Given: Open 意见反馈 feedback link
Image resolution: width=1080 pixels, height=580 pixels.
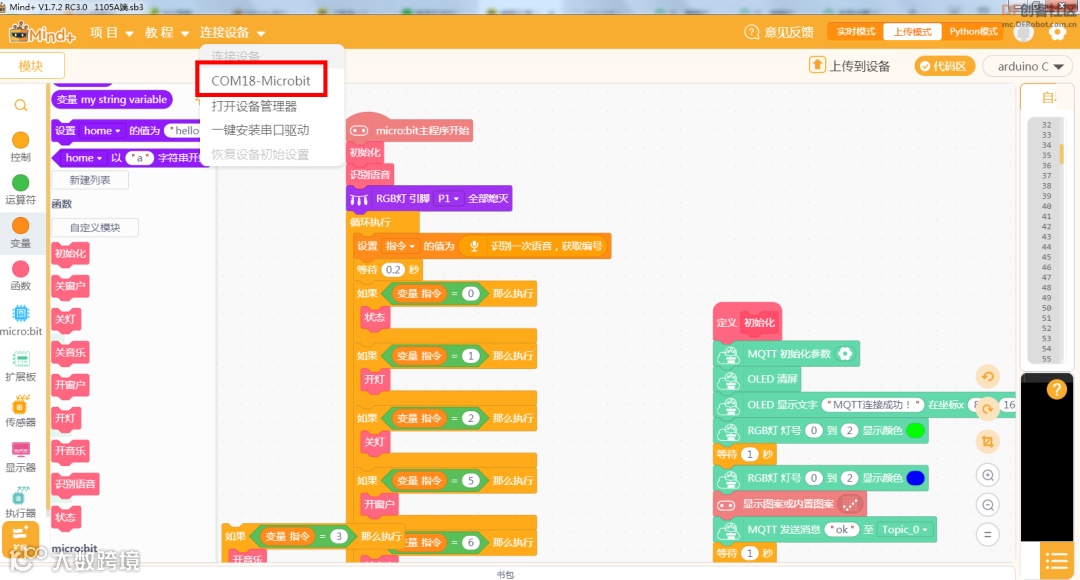Looking at the screenshot, I should 779,32.
